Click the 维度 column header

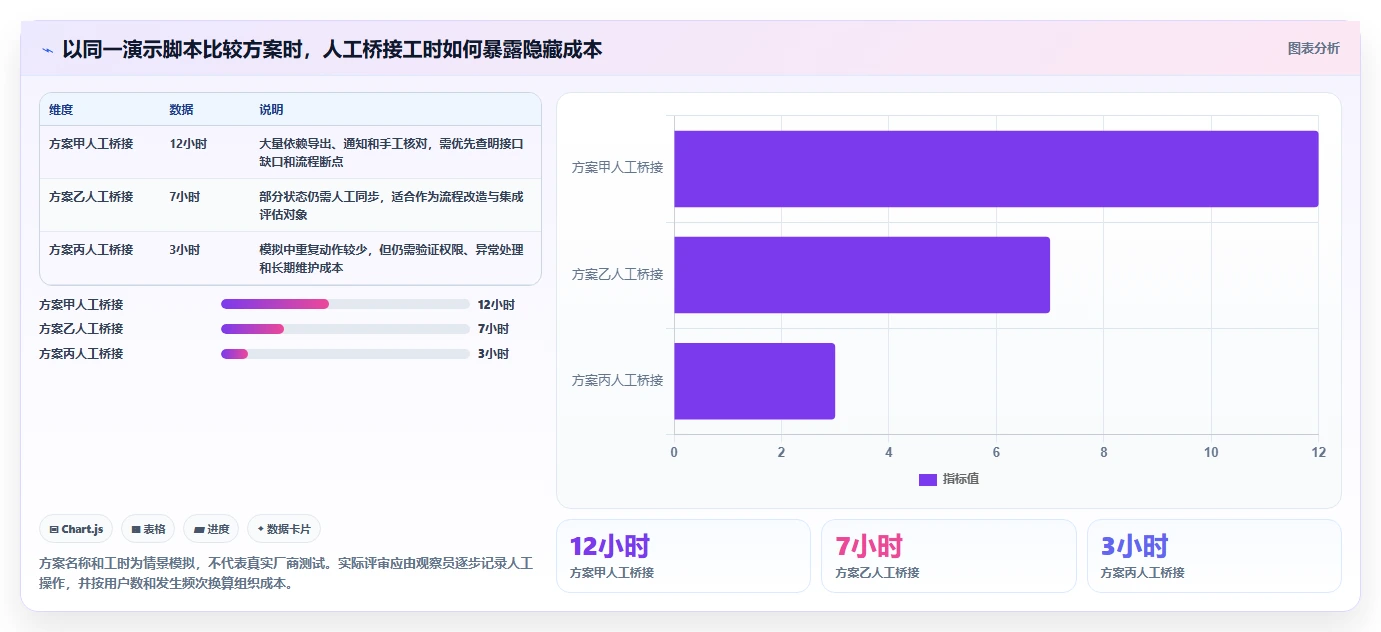[61, 110]
